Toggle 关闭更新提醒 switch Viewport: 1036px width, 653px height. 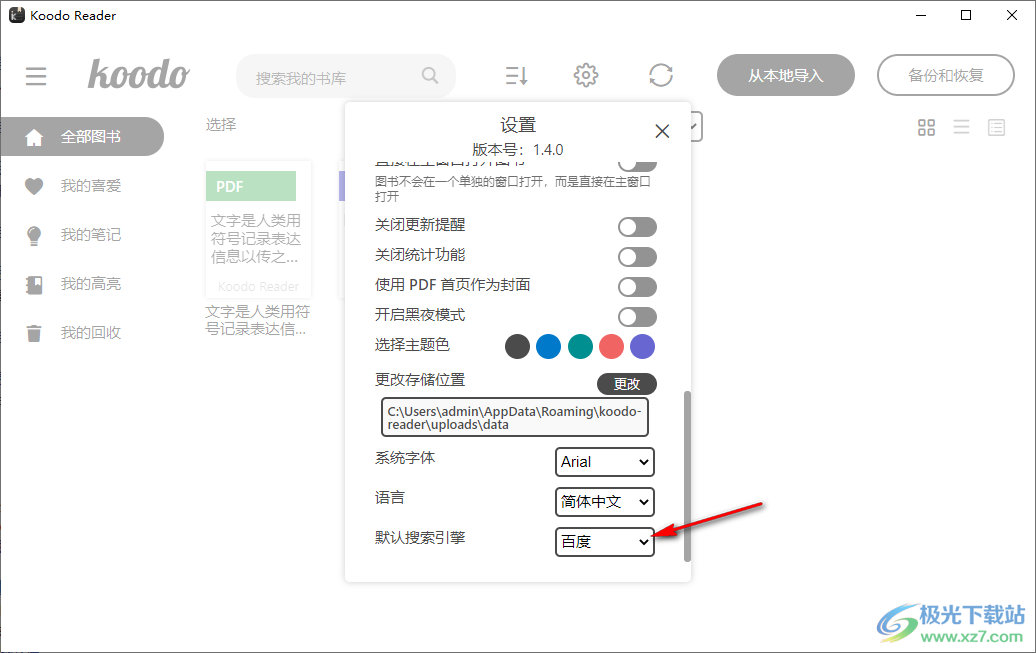click(638, 227)
